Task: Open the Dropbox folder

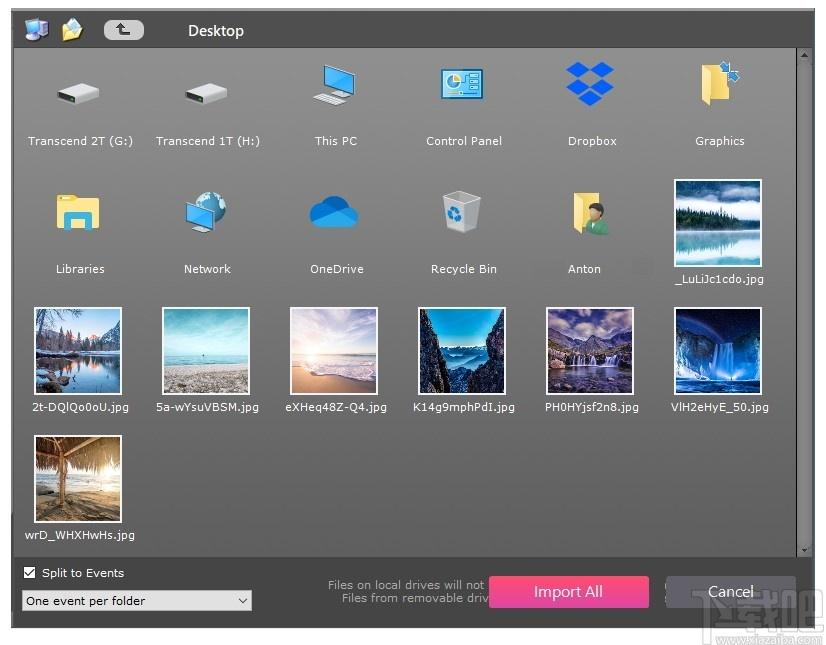Action: pos(590,84)
